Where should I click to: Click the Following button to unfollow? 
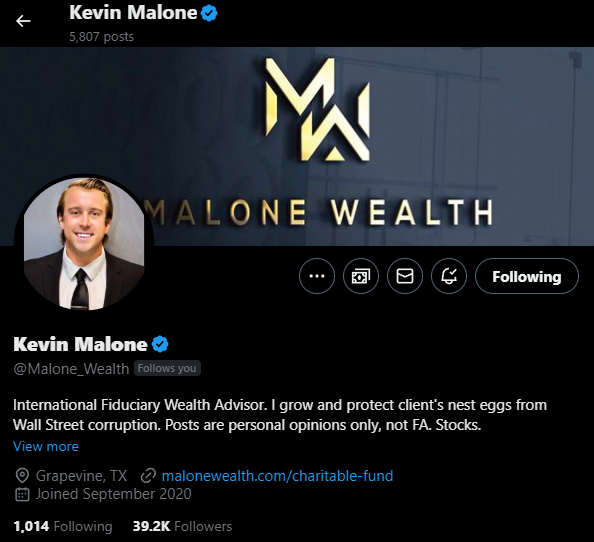527,276
